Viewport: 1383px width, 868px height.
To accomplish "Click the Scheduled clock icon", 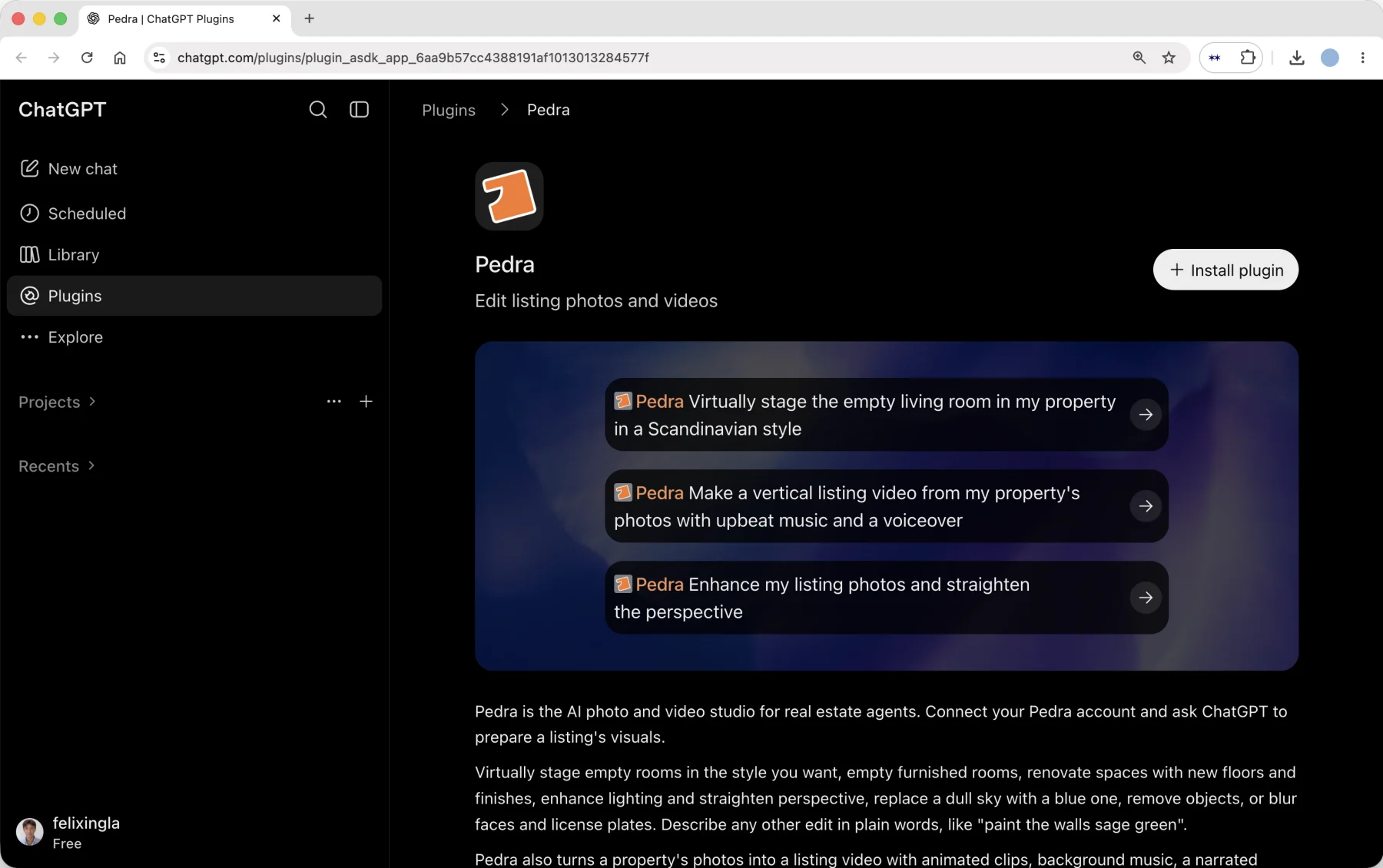I will pyautogui.click(x=29, y=214).
